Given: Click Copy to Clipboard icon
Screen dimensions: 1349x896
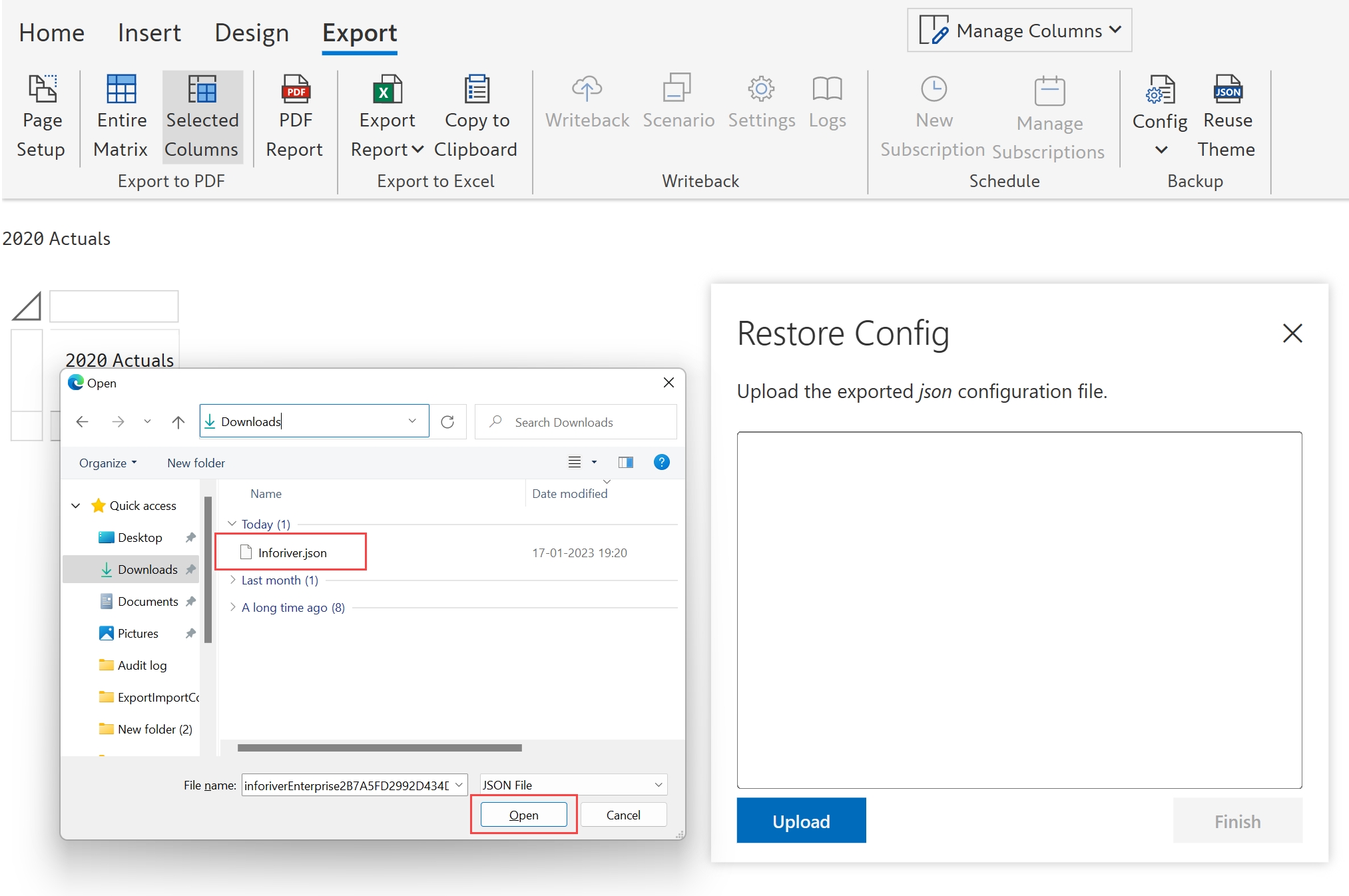Looking at the screenshot, I should pos(476,89).
